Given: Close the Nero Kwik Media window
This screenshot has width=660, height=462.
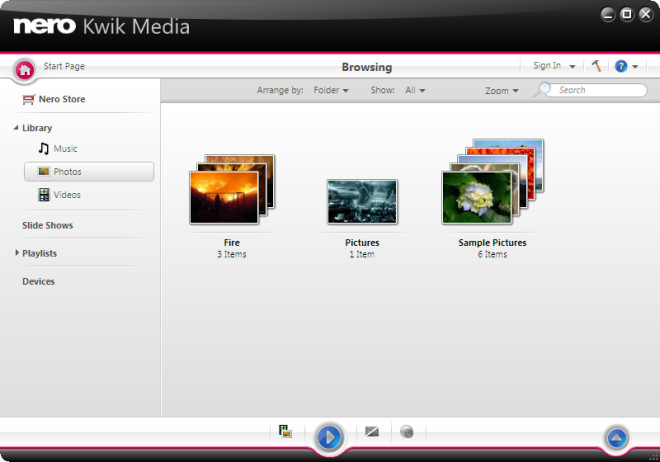Looking at the screenshot, I should 645,14.
